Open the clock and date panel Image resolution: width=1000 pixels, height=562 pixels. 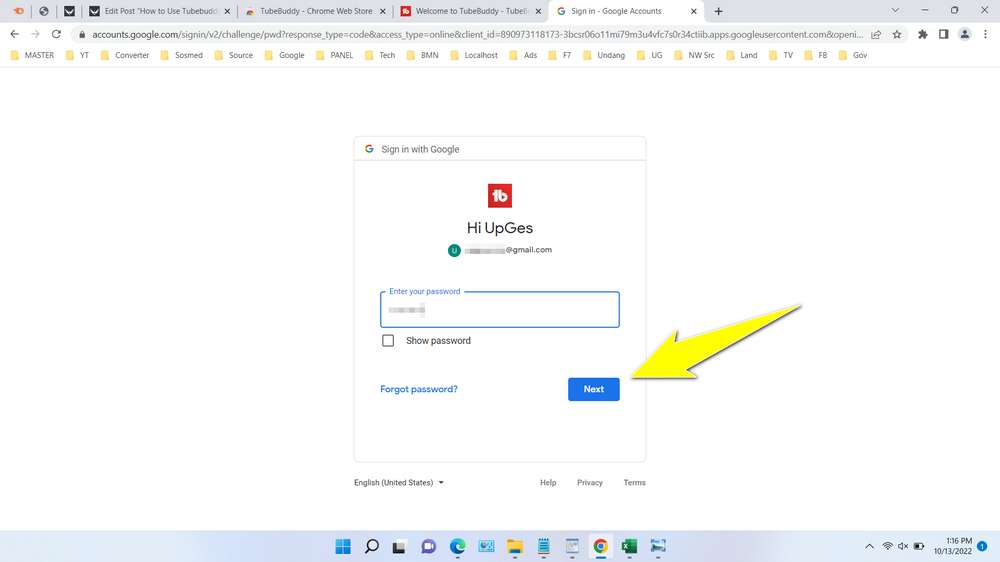(953, 546)
